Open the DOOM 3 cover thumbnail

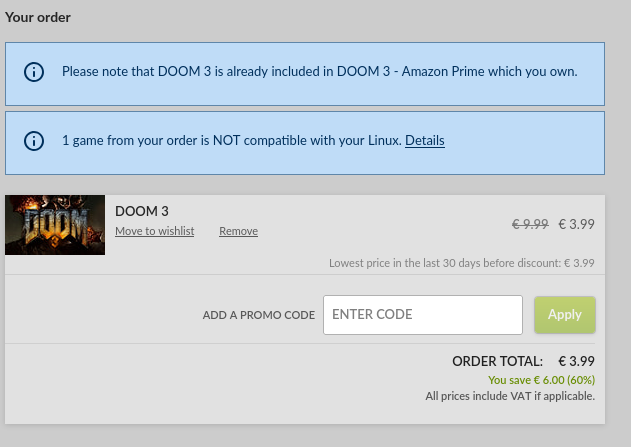coord(55,225)
